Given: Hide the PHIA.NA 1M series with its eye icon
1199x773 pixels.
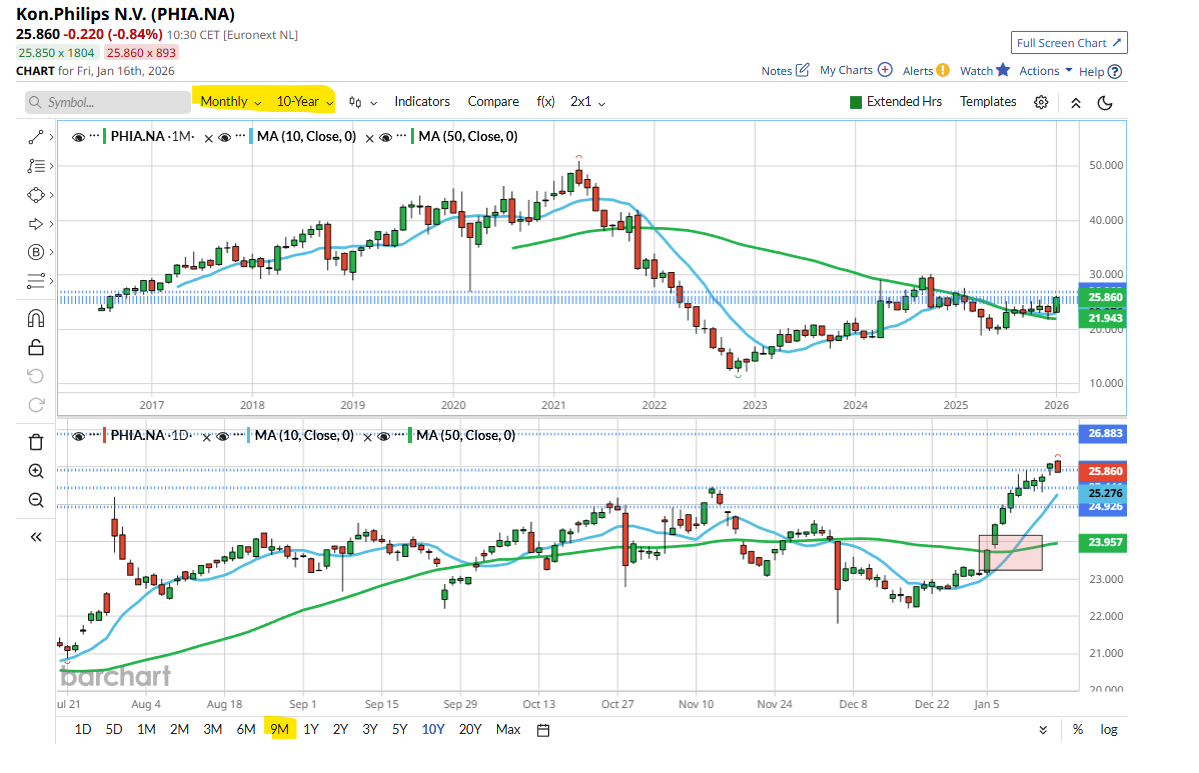Looking at the screenshot, I should point(79,137).
